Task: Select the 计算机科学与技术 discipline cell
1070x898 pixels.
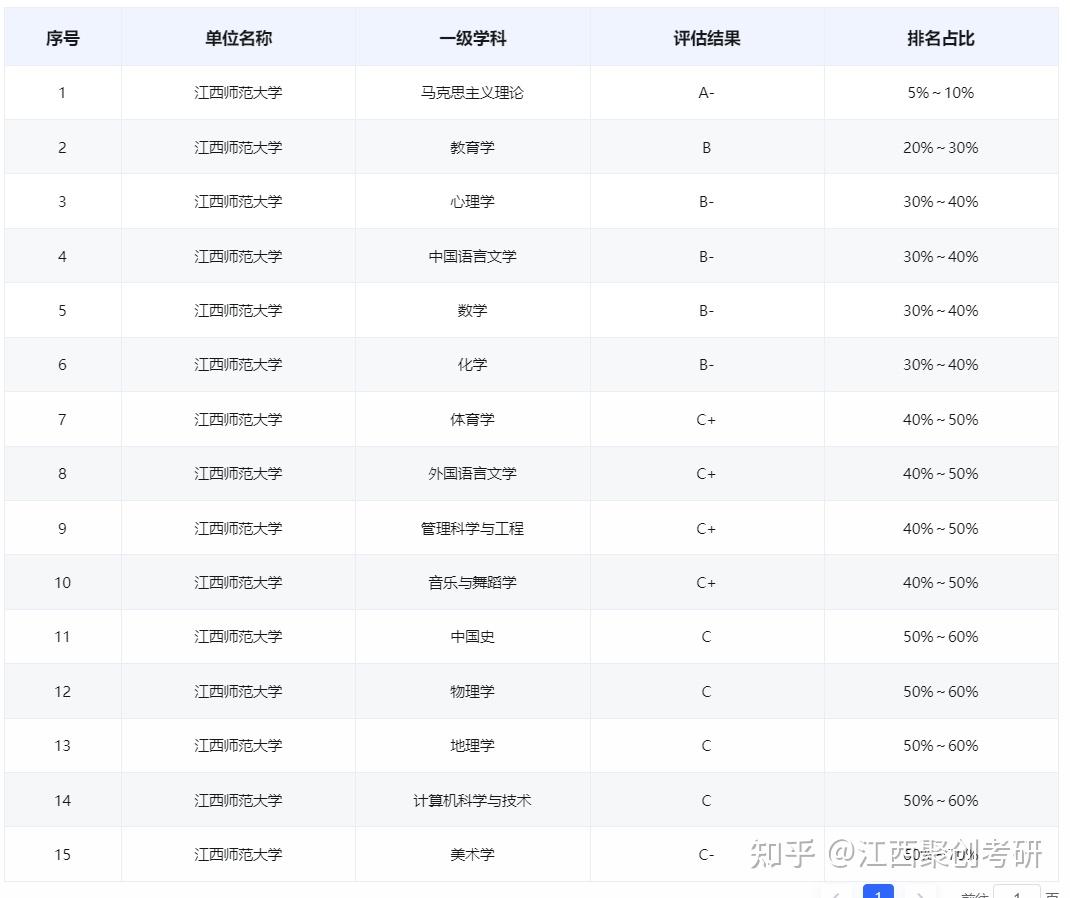Action: click(x=472, y=800)
